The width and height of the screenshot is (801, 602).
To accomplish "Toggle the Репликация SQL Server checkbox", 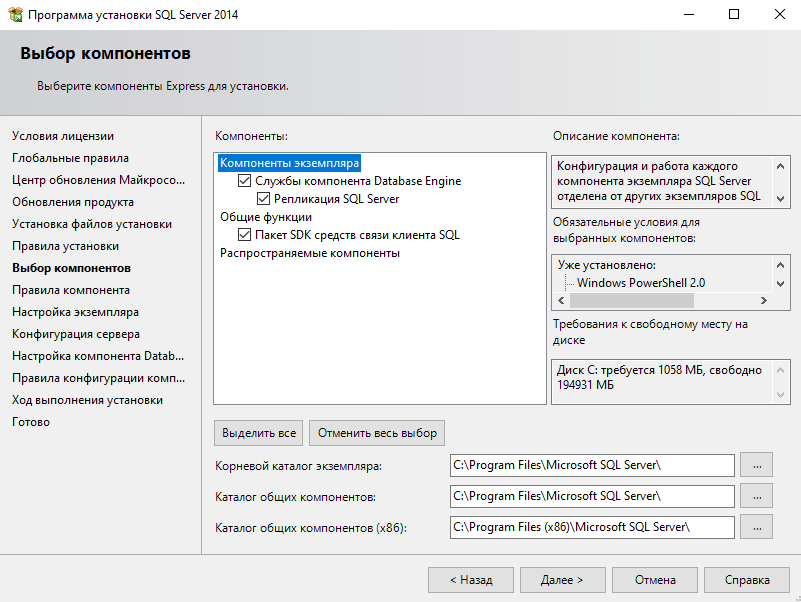I will tap(263, 199).
